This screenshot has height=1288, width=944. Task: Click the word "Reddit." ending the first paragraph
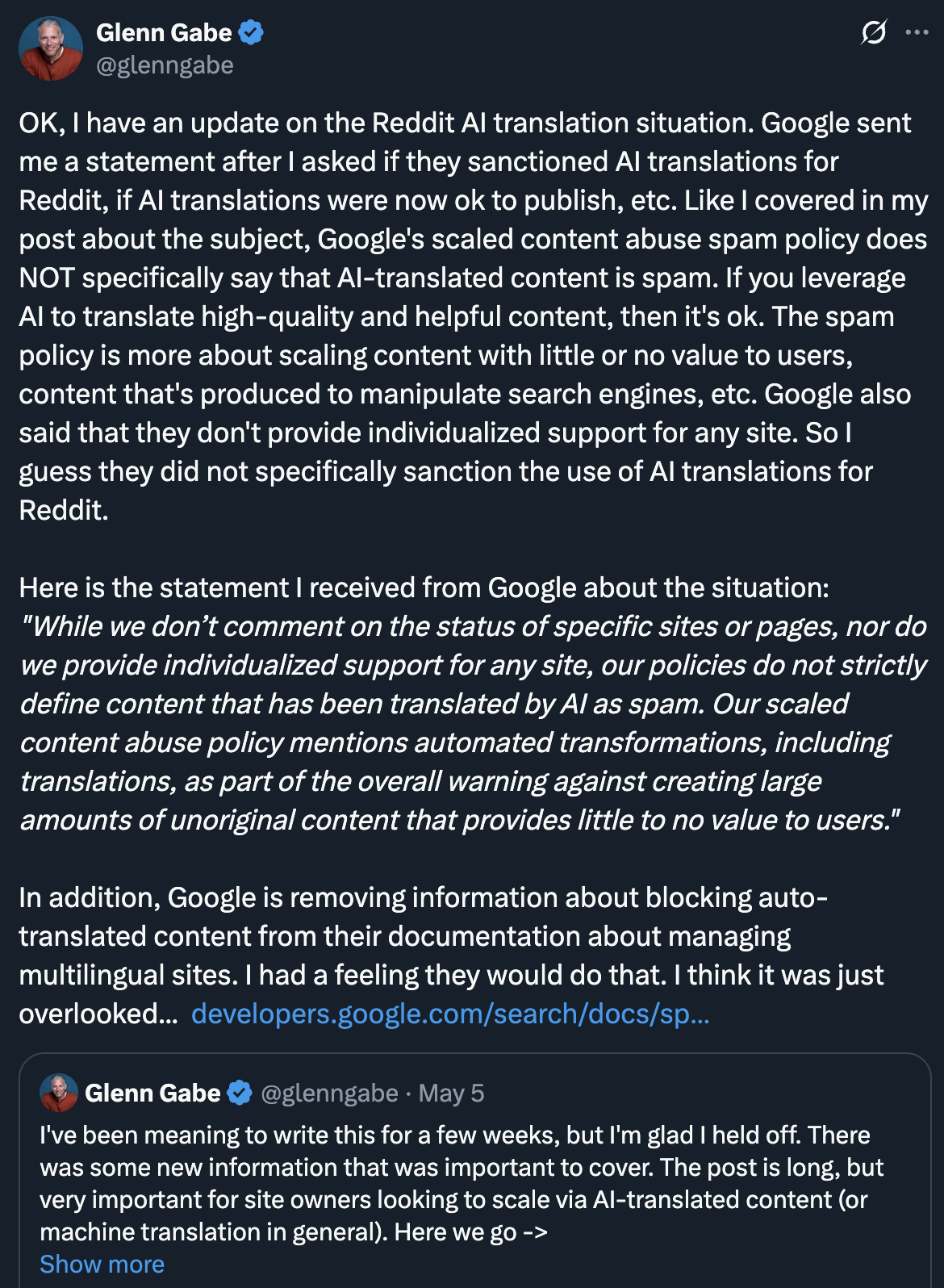tap(64, 510)
